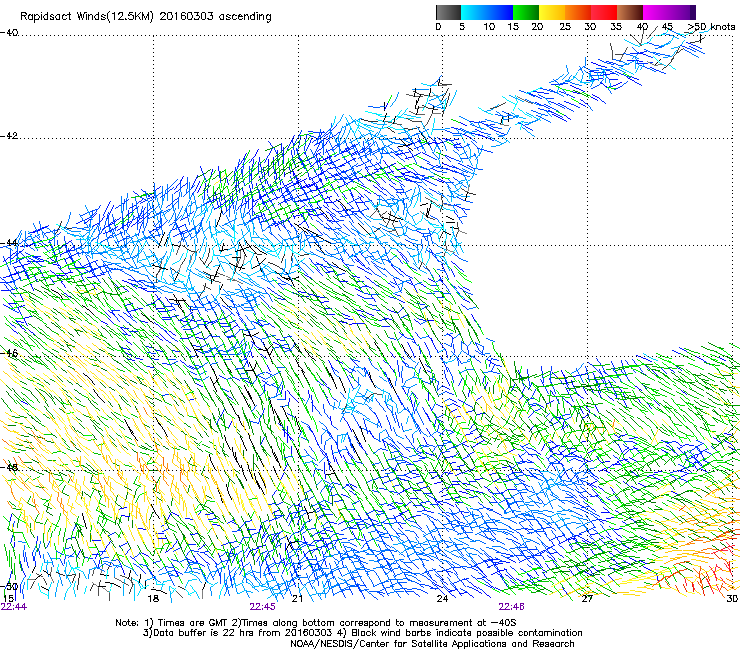Click the latitude label -48

coord(9,468)
